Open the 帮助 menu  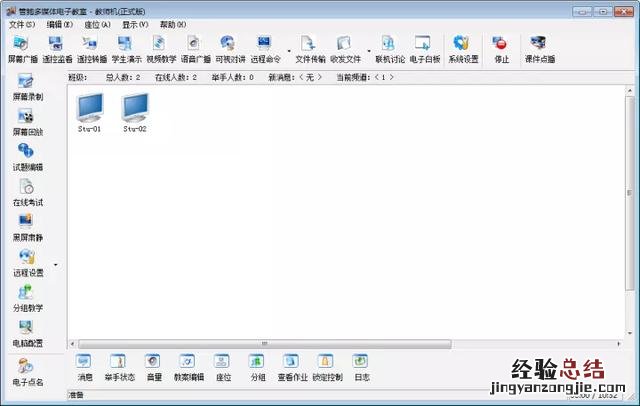click(173, 24)
